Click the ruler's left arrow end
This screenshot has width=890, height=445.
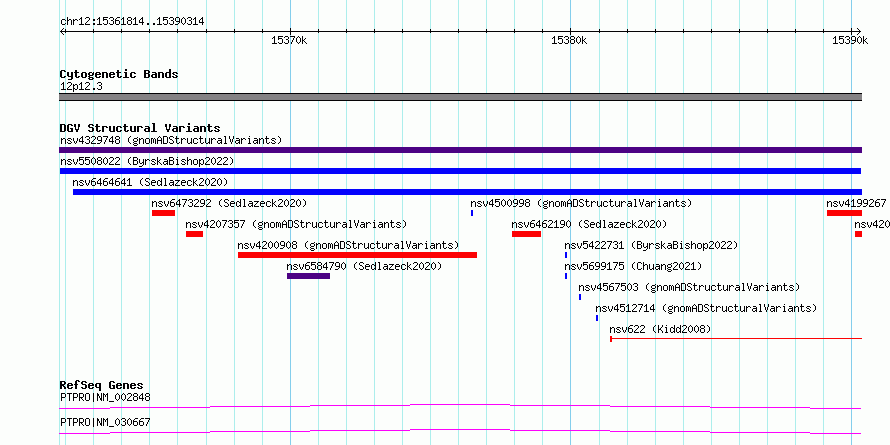62,31
